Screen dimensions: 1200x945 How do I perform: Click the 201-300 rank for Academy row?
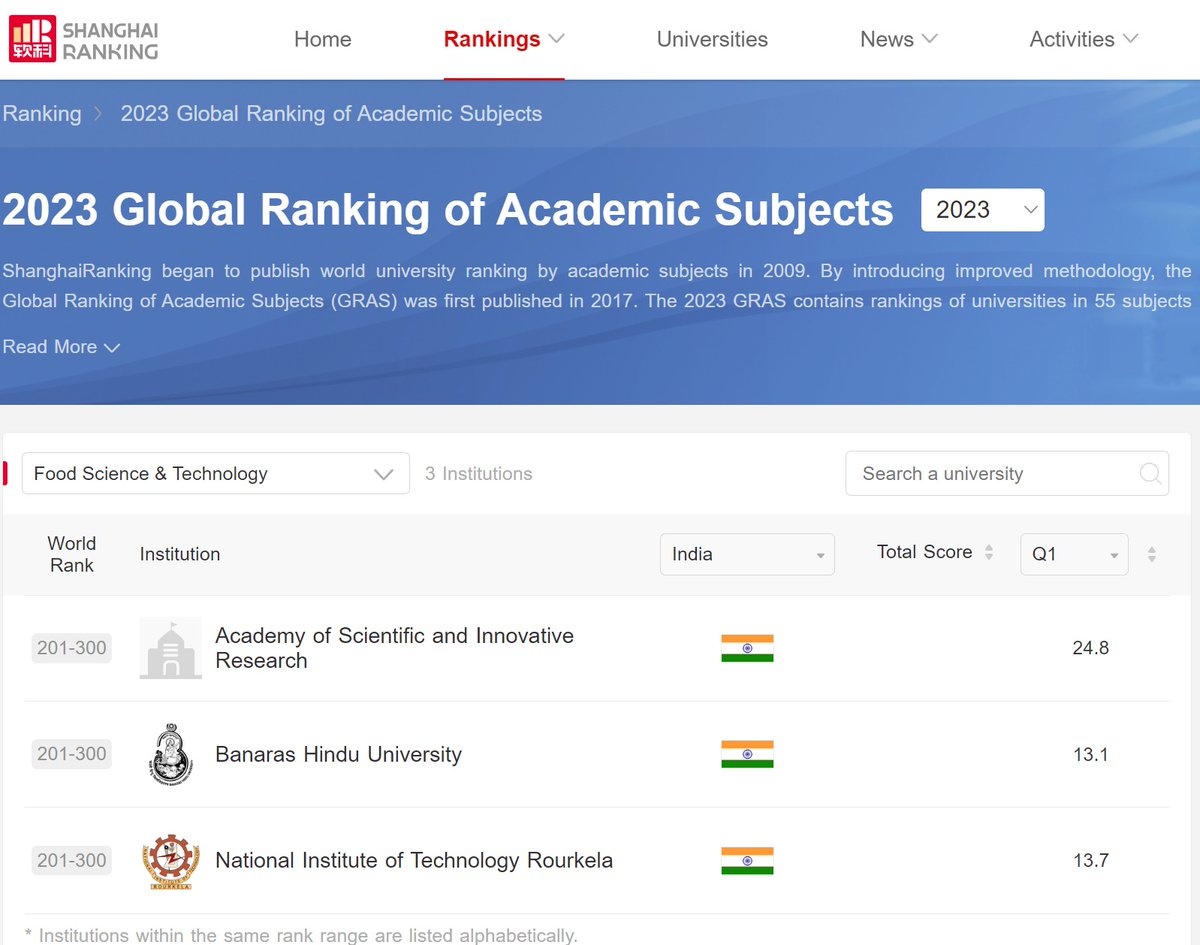pos(72,648)
